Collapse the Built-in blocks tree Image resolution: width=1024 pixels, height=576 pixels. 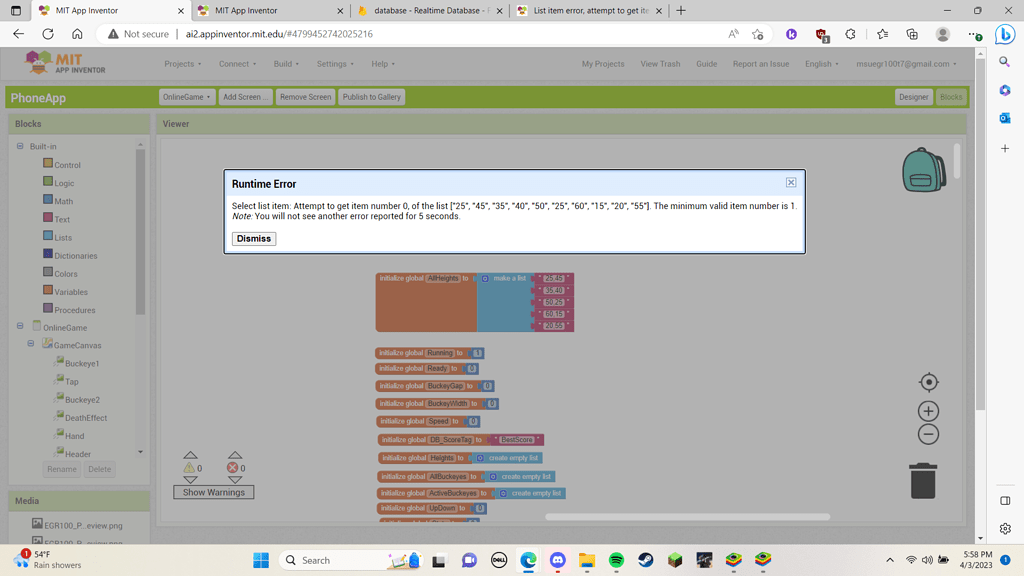tap(20, 146)
